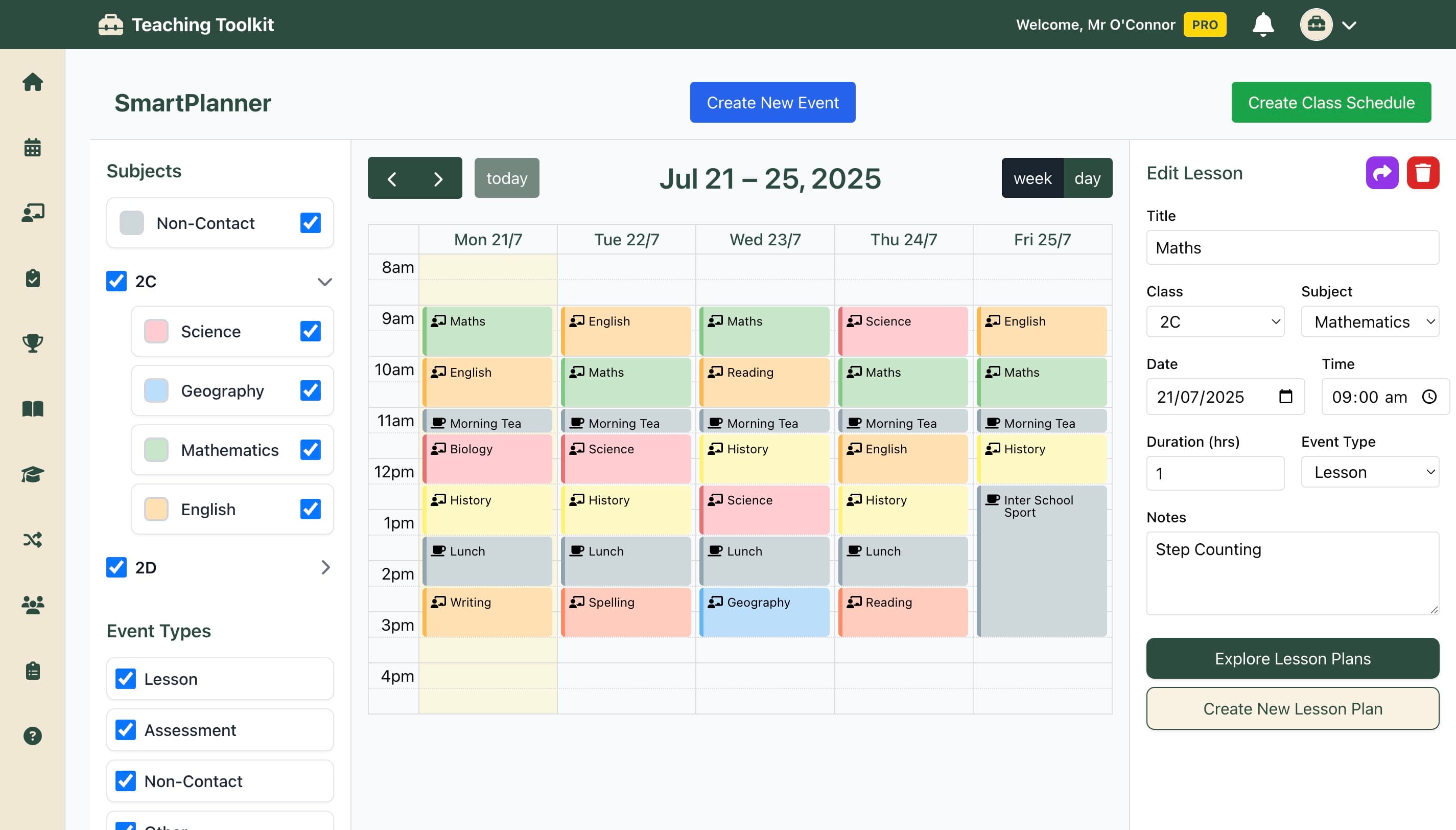Click the open book resources icon

click(x=33, y=409)
